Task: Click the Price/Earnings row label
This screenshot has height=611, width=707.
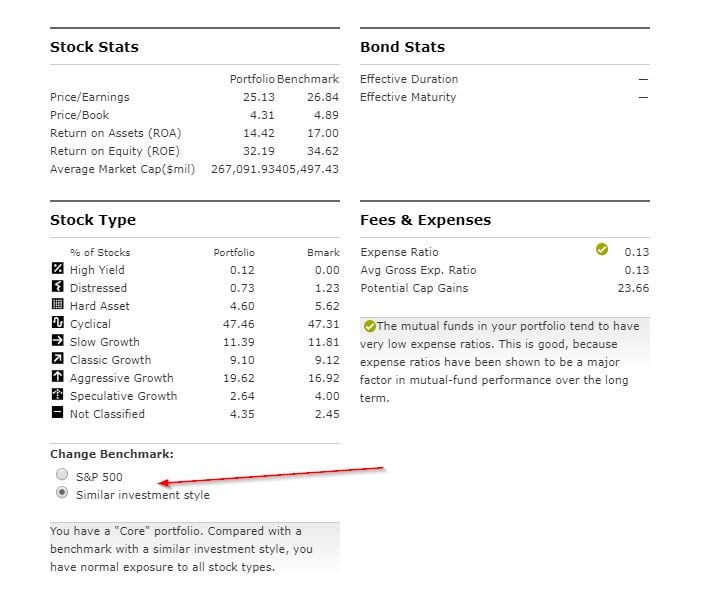Action: [x=89, y=97]
